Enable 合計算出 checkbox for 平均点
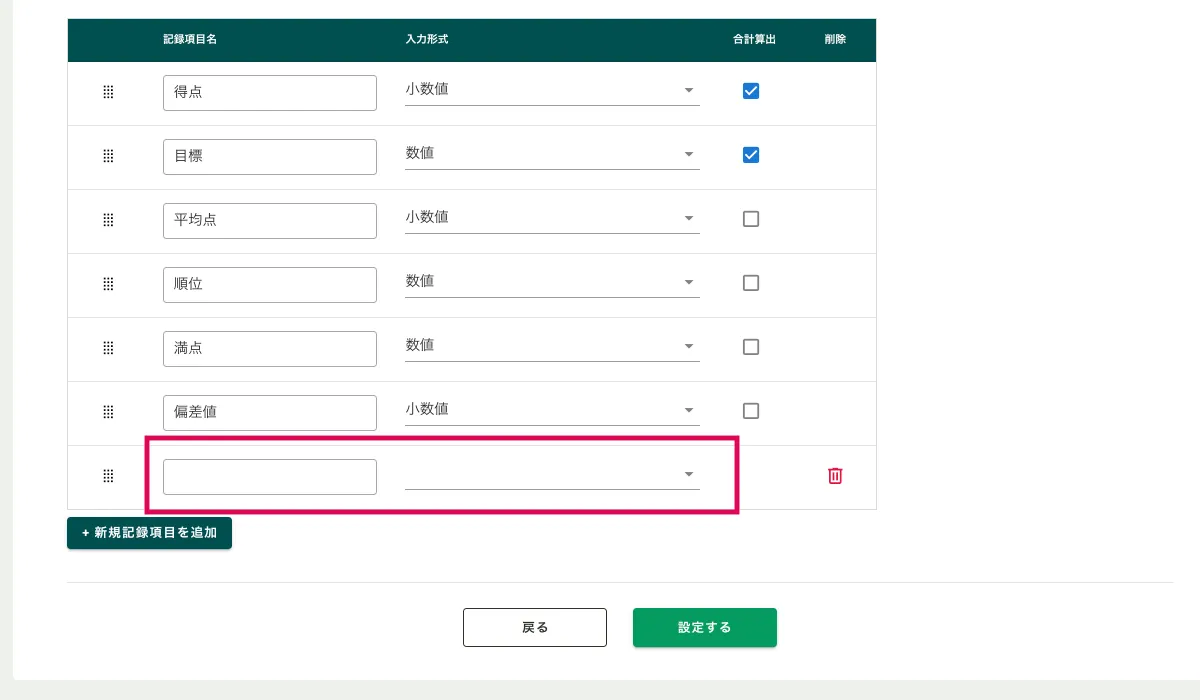1200x700 pixels. pyautogui.click(x=751, y=219)
